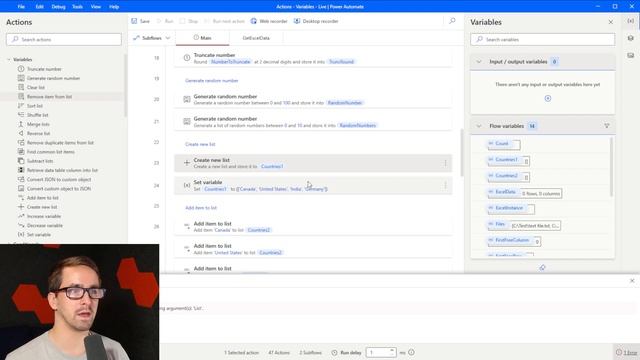Viewport: 640px width, 360px height.
Task: Open the Debug menu
Action: 58,7
